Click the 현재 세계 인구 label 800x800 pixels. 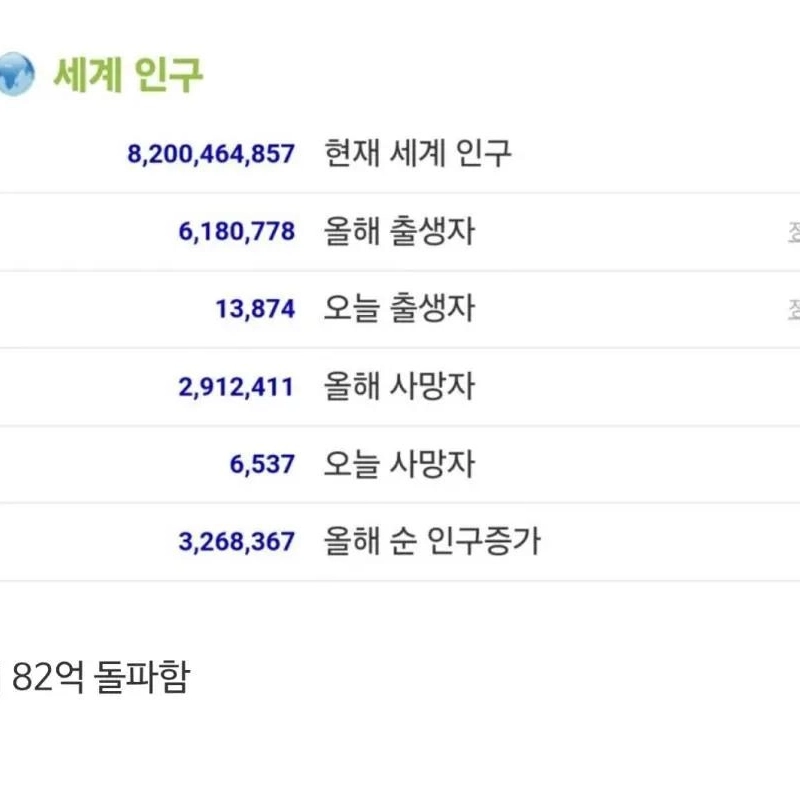point(418,153)
